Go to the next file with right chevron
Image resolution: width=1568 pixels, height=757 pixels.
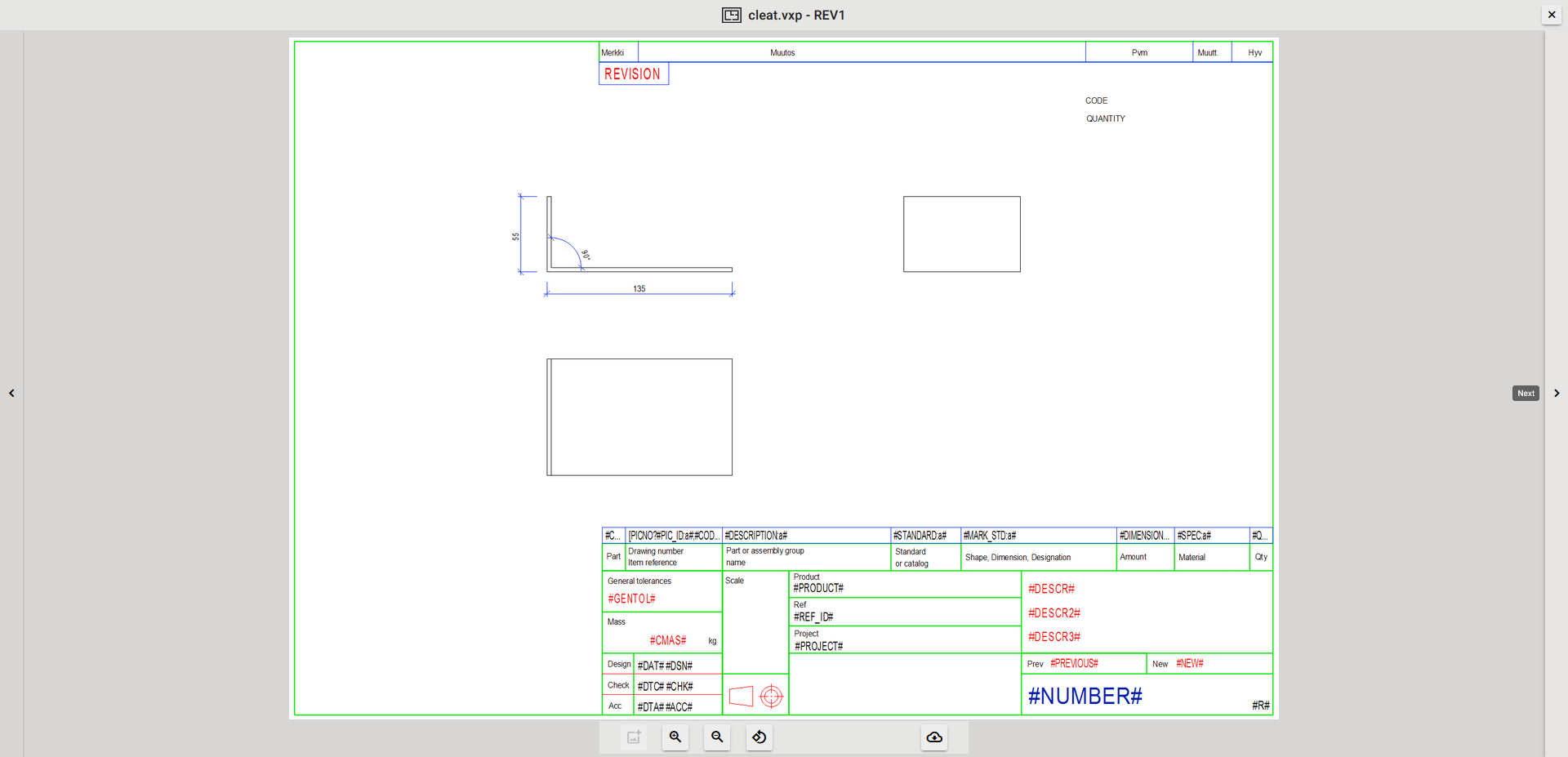click(1557, 394)
